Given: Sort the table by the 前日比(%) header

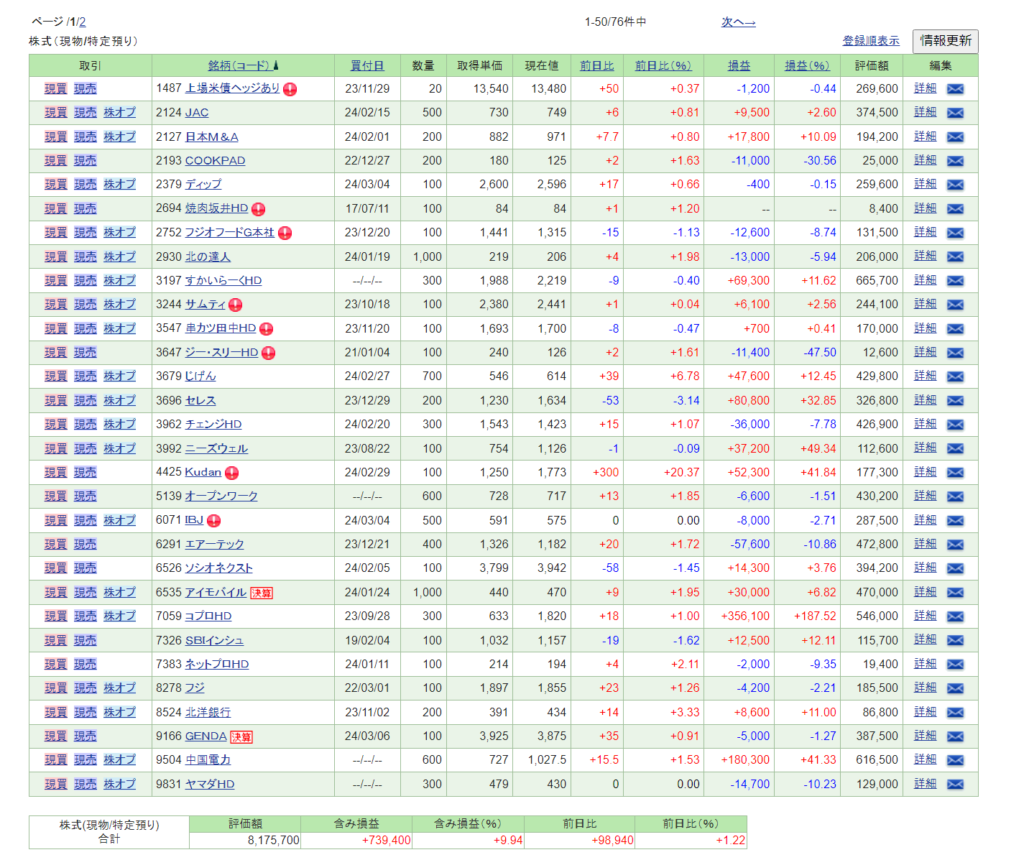Looking at the screenshot, I should coord(663,66).
